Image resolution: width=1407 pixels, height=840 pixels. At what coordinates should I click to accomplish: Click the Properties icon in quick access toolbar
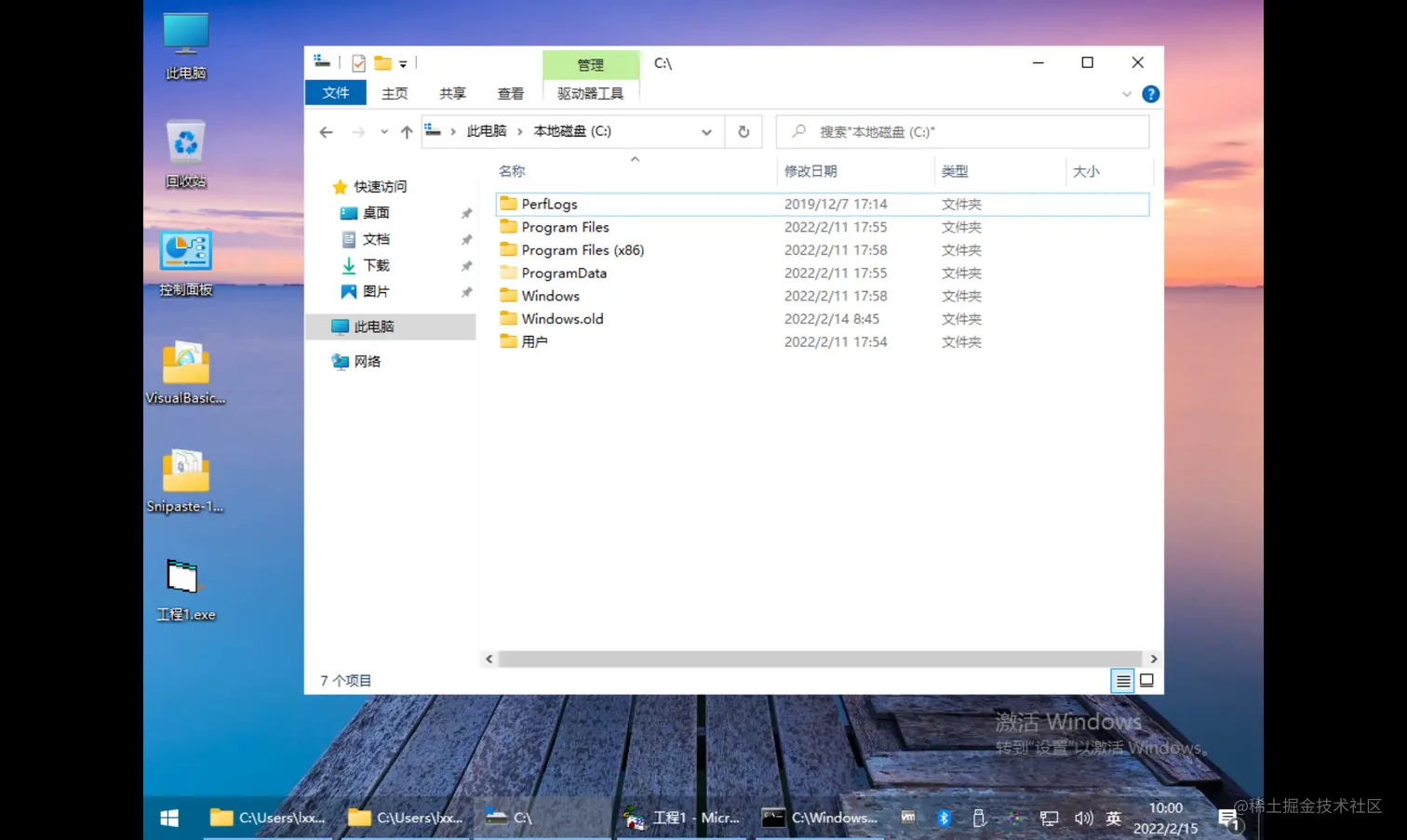click(358, 63)
